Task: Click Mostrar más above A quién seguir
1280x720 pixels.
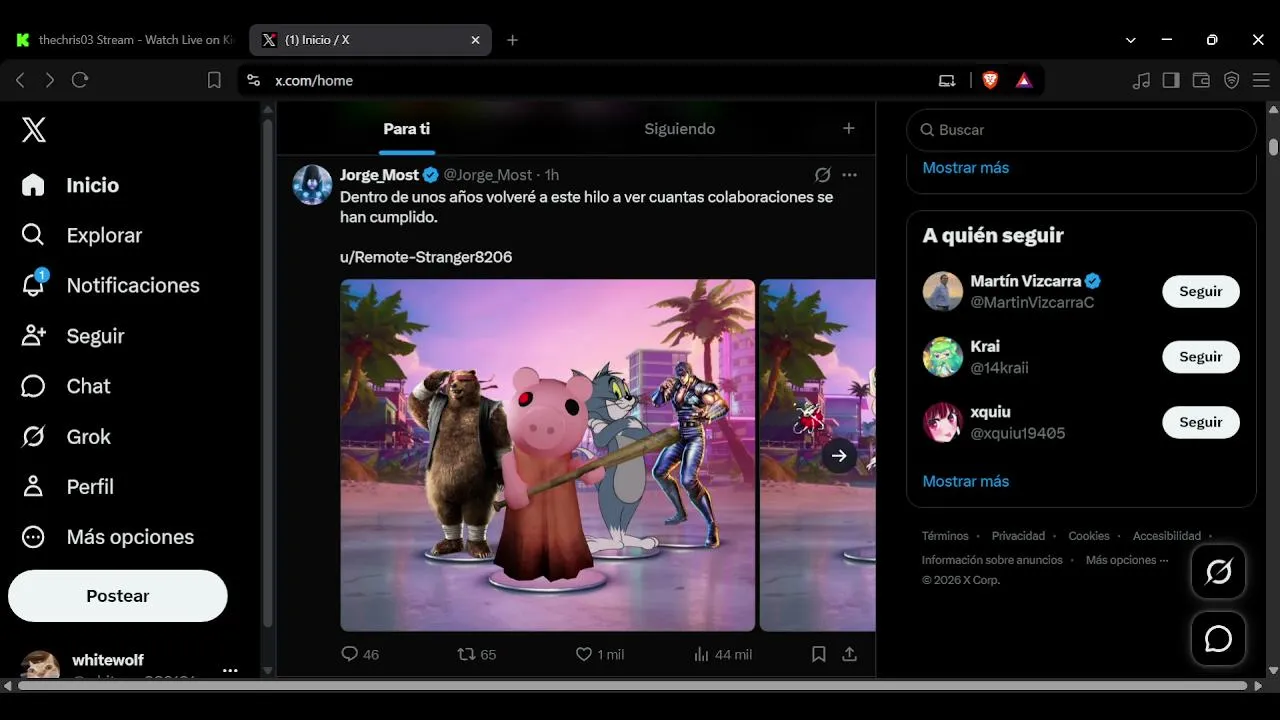Action: click(x=965, y=167)
